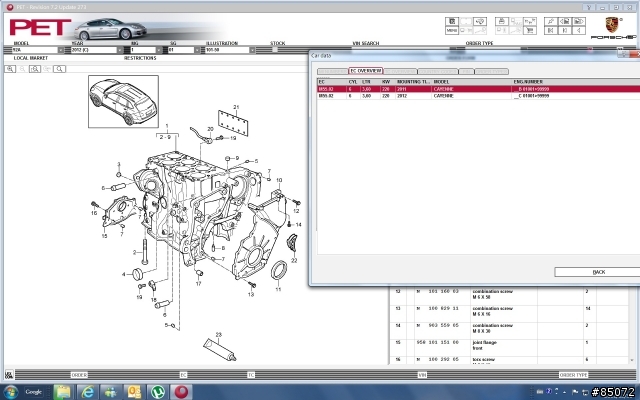The height and width of the screenshot is (400, 640).
Task: Click the TC button in the bottom bar
Action: pyautogui.click(x=251, y=375)
